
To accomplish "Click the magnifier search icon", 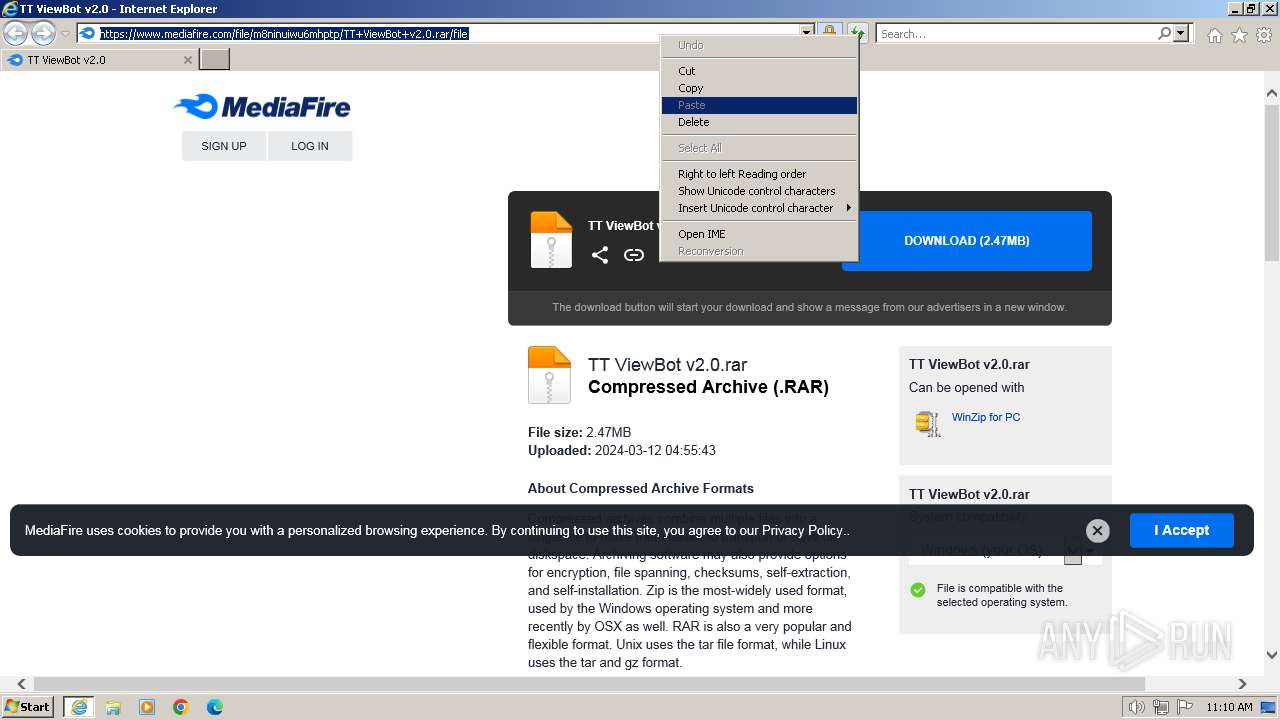I will (1164, 33).
